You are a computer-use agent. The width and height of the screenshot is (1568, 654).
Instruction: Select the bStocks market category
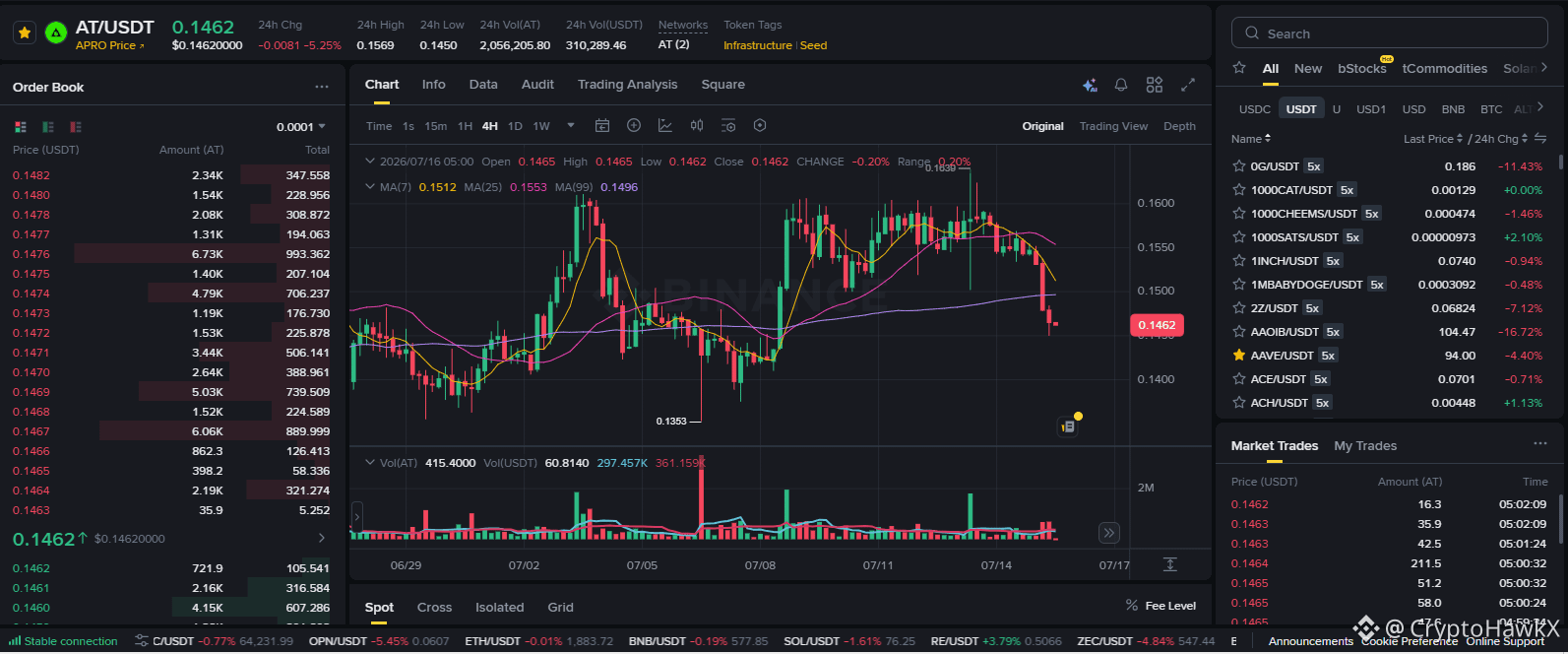(x=1361, y=68)
